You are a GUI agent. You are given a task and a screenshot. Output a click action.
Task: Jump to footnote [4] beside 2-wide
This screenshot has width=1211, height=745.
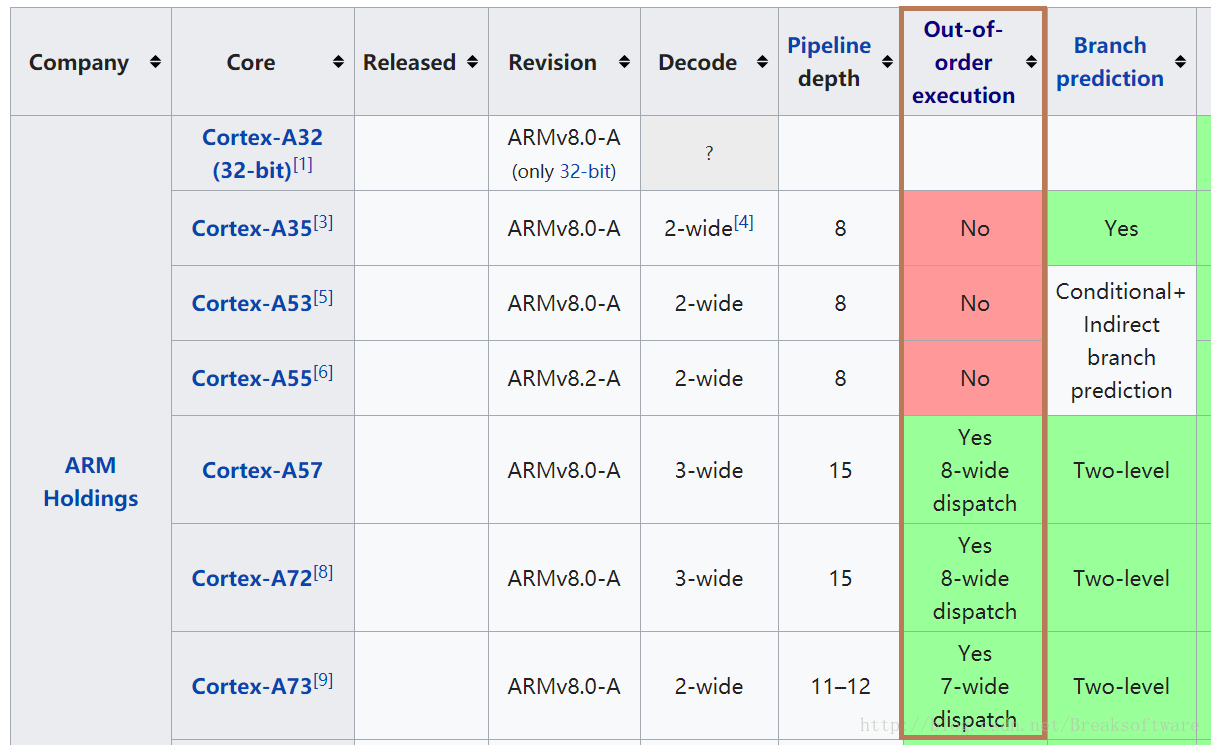click(743, 222)
